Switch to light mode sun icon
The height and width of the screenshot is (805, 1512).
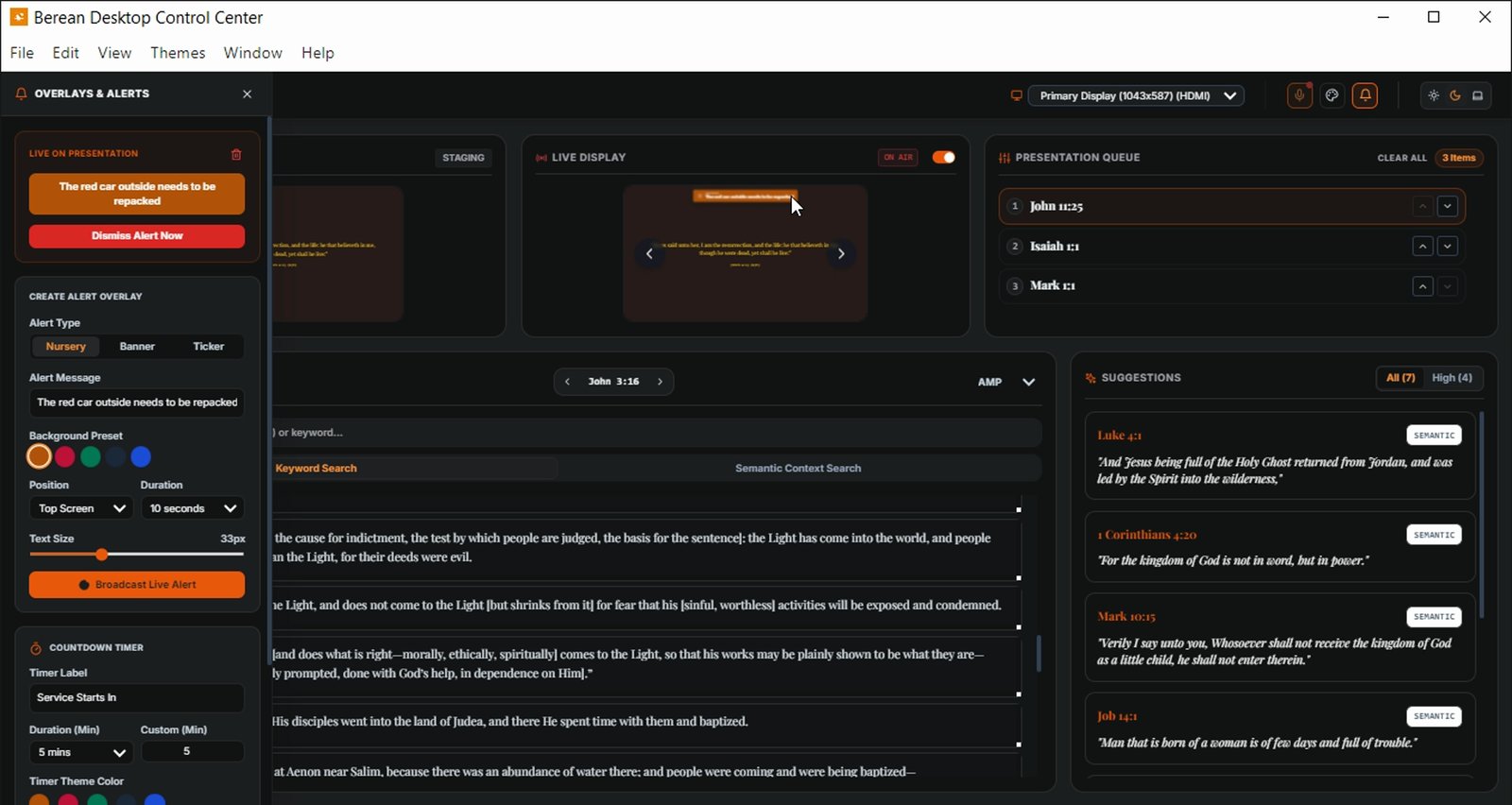(x=1434, y=95)
